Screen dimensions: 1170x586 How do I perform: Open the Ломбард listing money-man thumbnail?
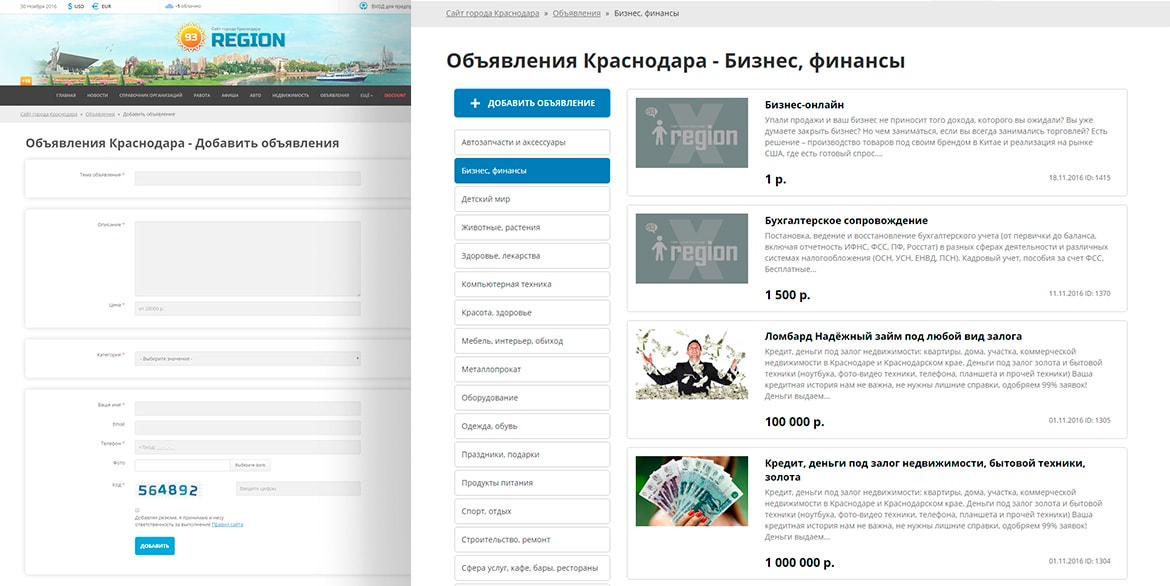pyautogui.click(x=691, y=364)
